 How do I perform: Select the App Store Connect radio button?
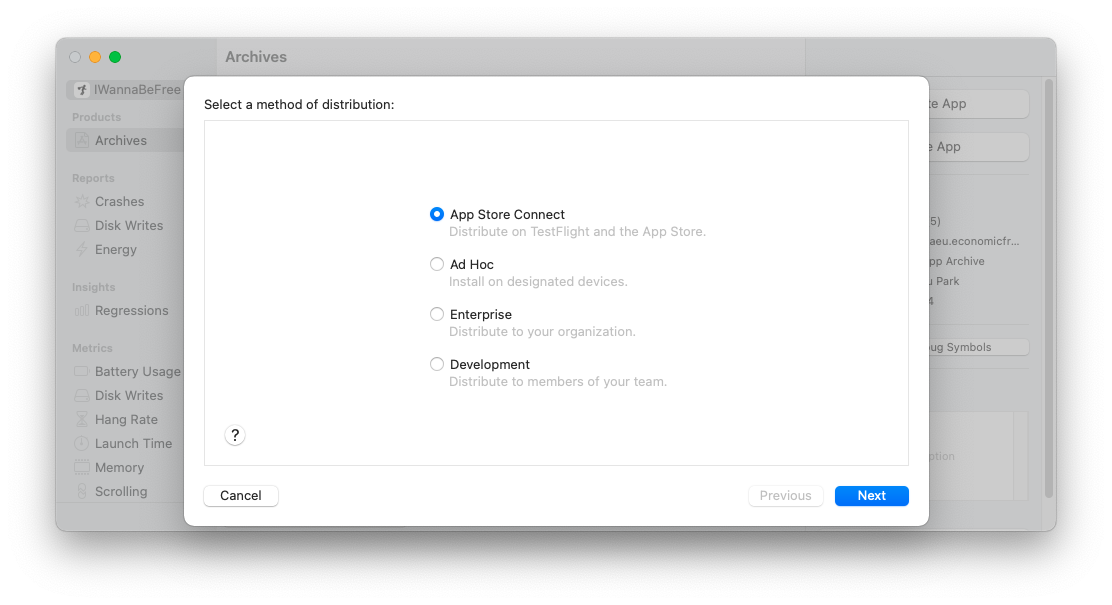437,214
